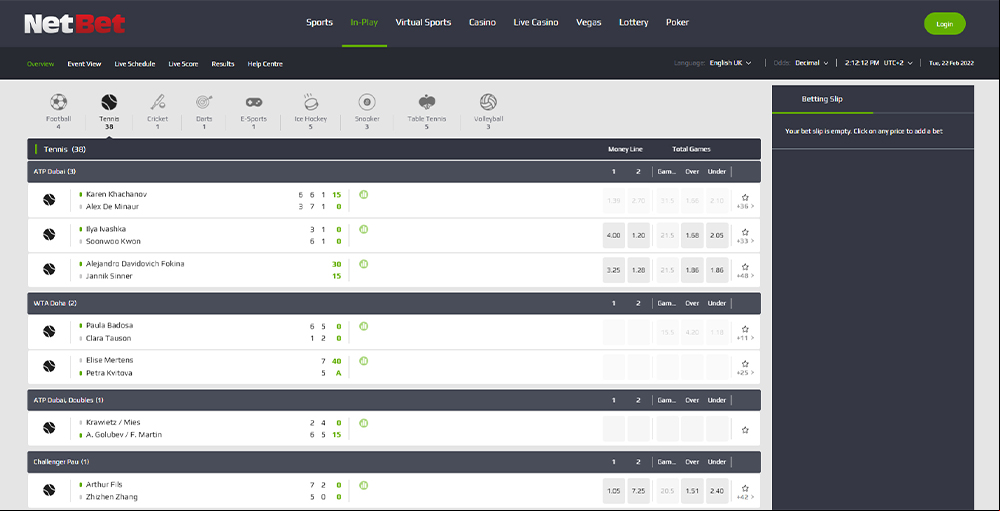Go to the Sports section
Image resolution: width=1000 pixels, height=511 pixels.
tap(320, 22)
